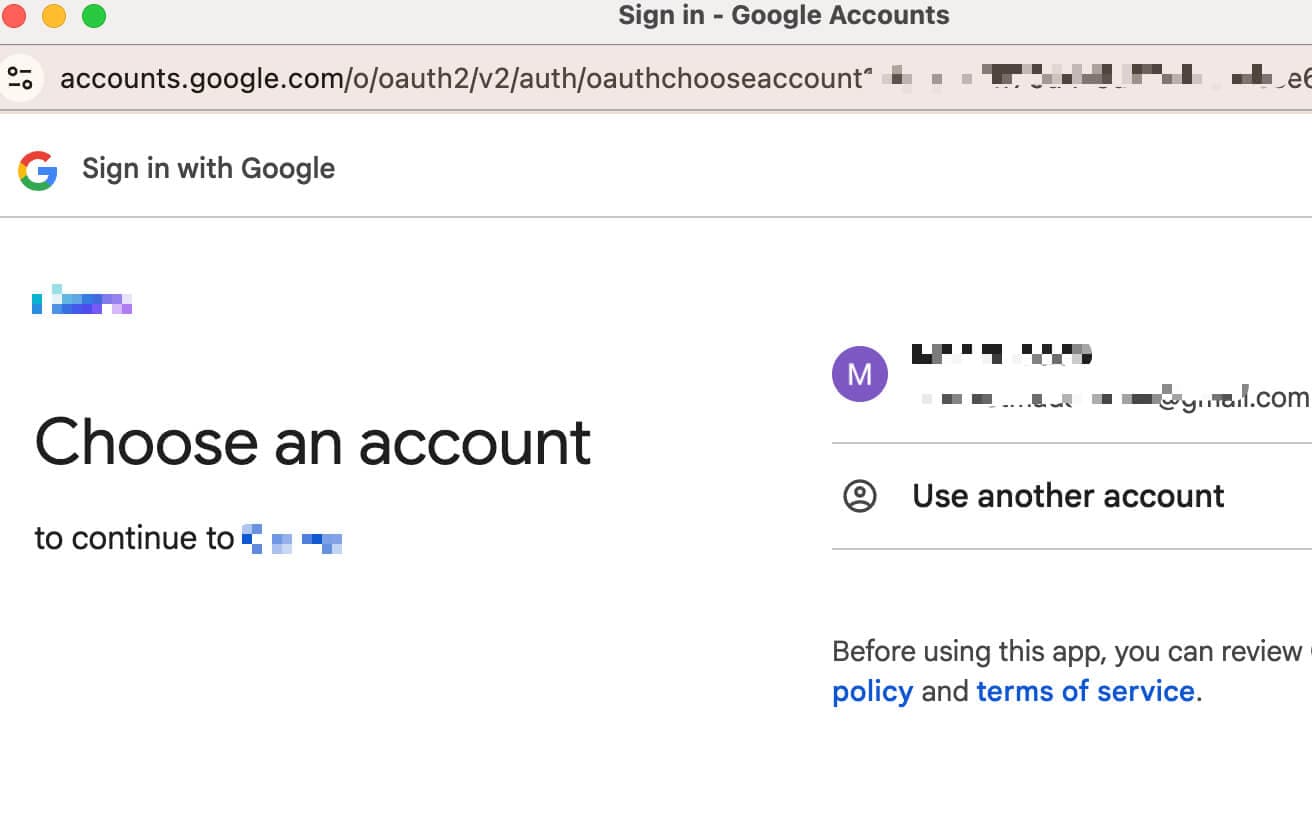Click the site information icon in address bar
The image size is (1312, 813).
(x=20, y=78)
